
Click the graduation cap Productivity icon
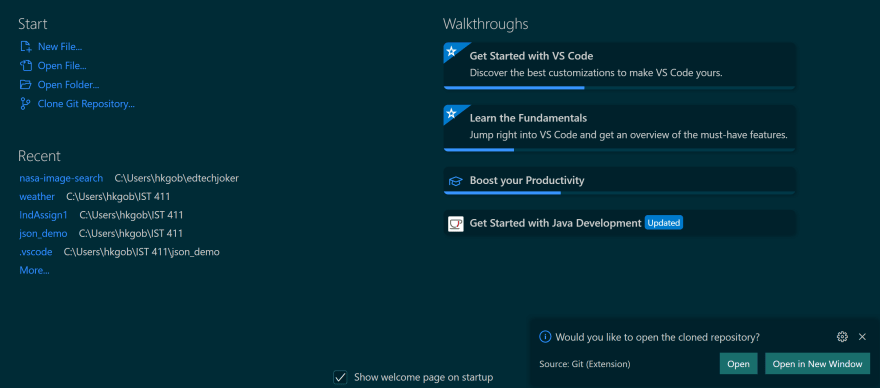pyautogui.click(x=455, y=181)
